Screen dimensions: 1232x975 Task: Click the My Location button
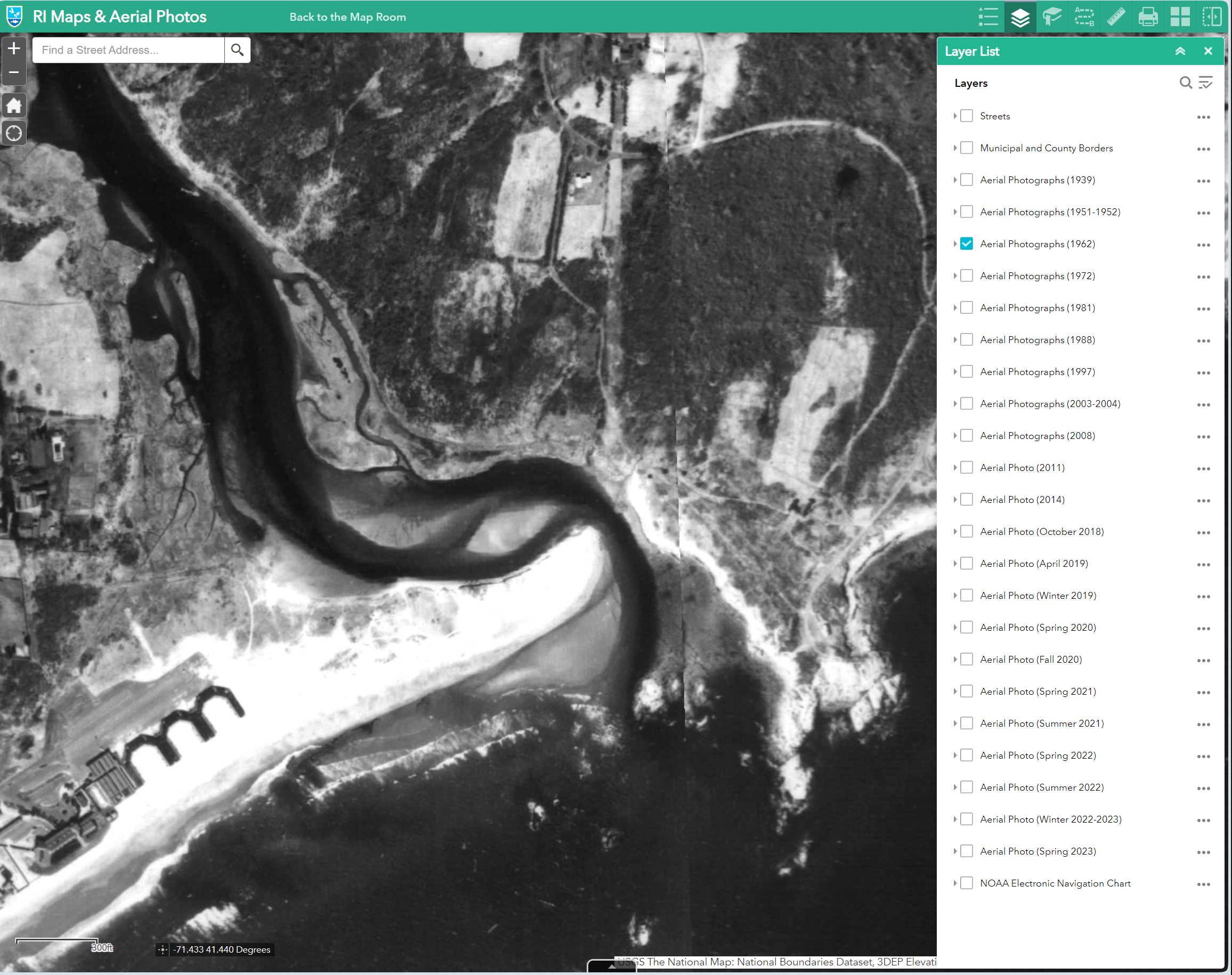tap(14, 134)
